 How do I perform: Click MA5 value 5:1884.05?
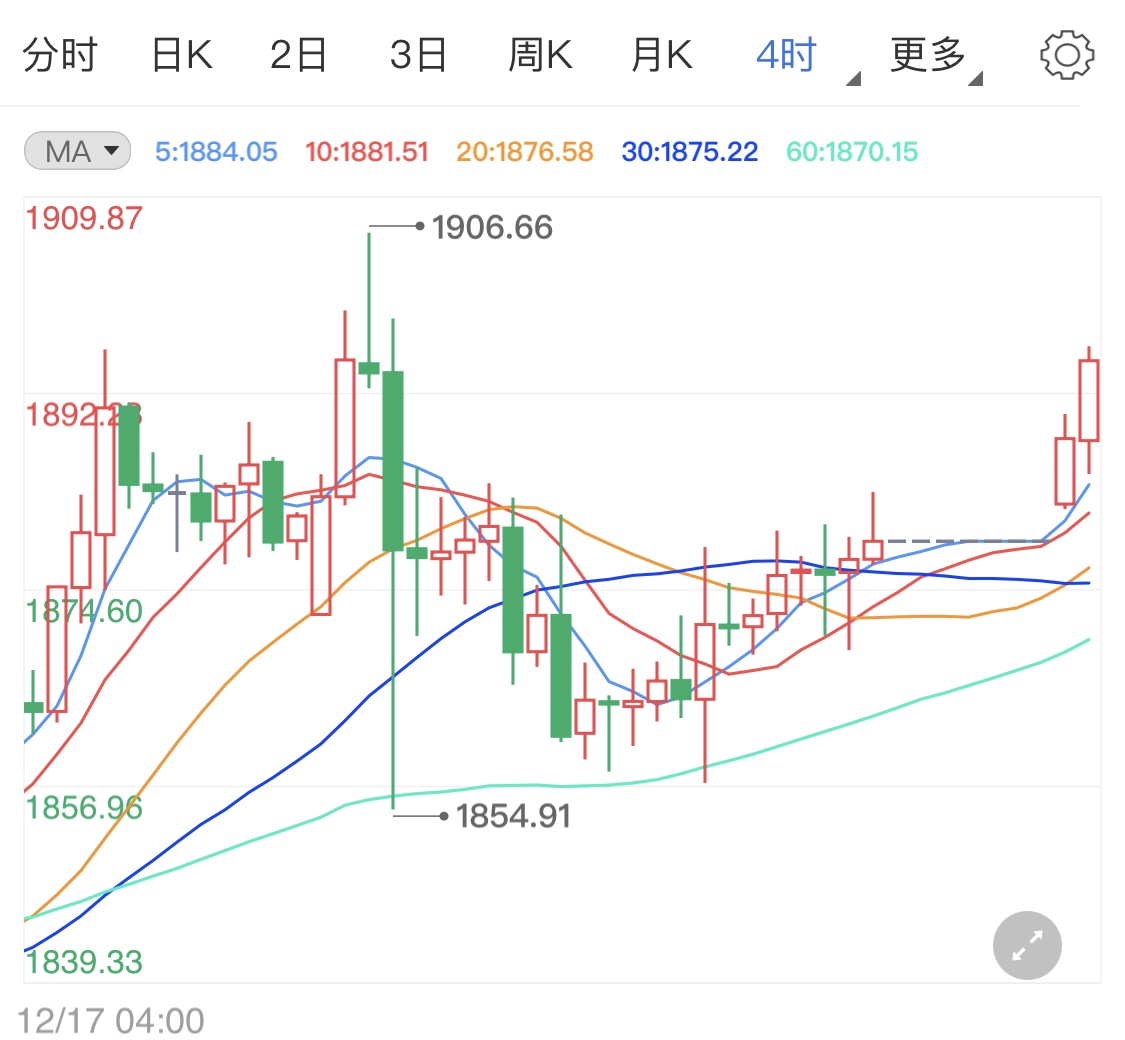click(x=216, y=151)
